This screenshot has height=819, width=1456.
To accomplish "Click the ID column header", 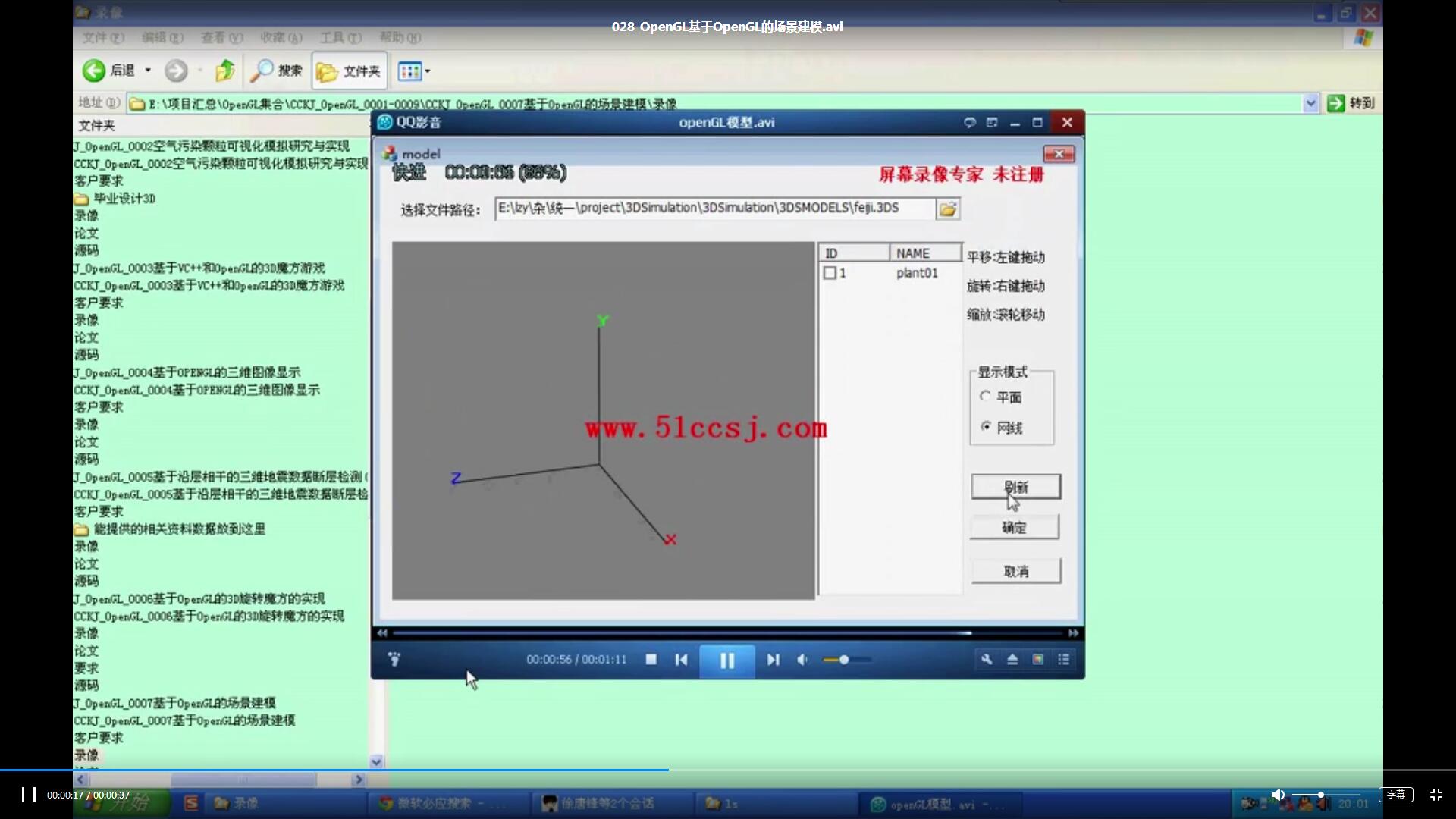I will coord(854,253).
